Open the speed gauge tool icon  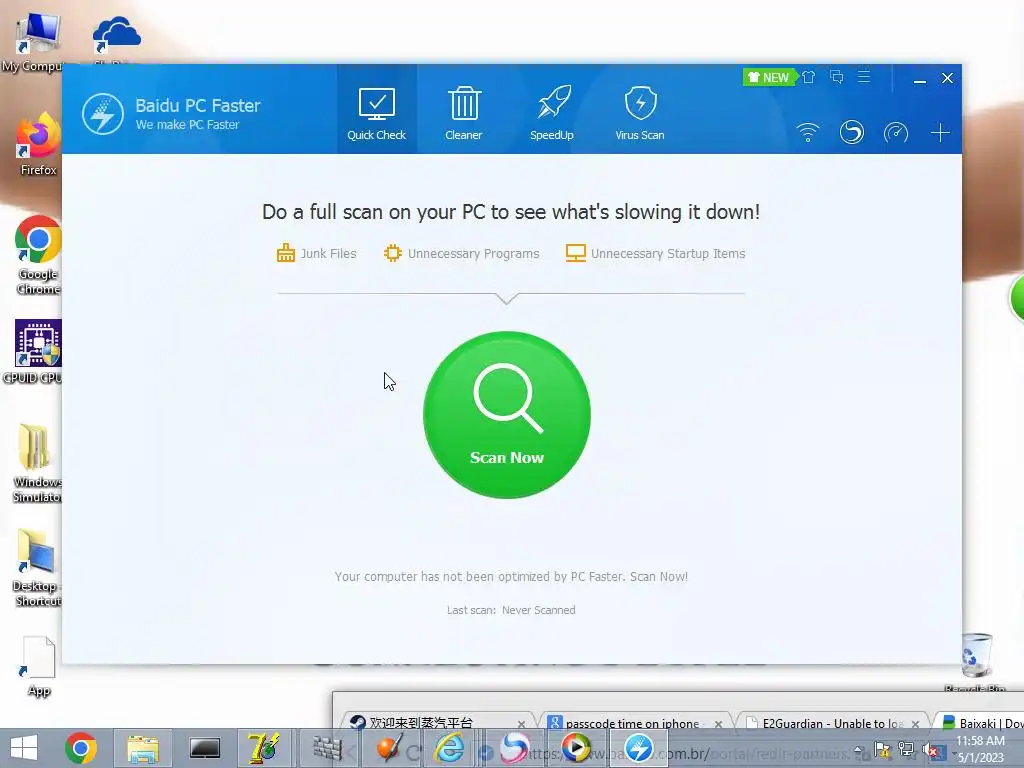(896, 133)
